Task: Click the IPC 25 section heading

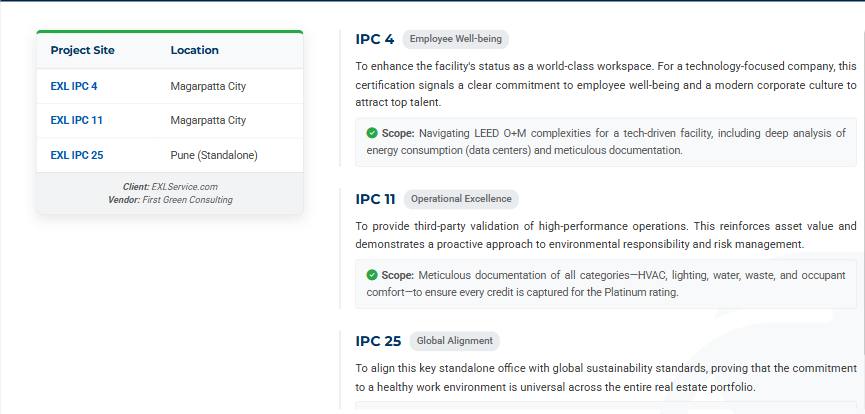Action: (x=378, y=341)
